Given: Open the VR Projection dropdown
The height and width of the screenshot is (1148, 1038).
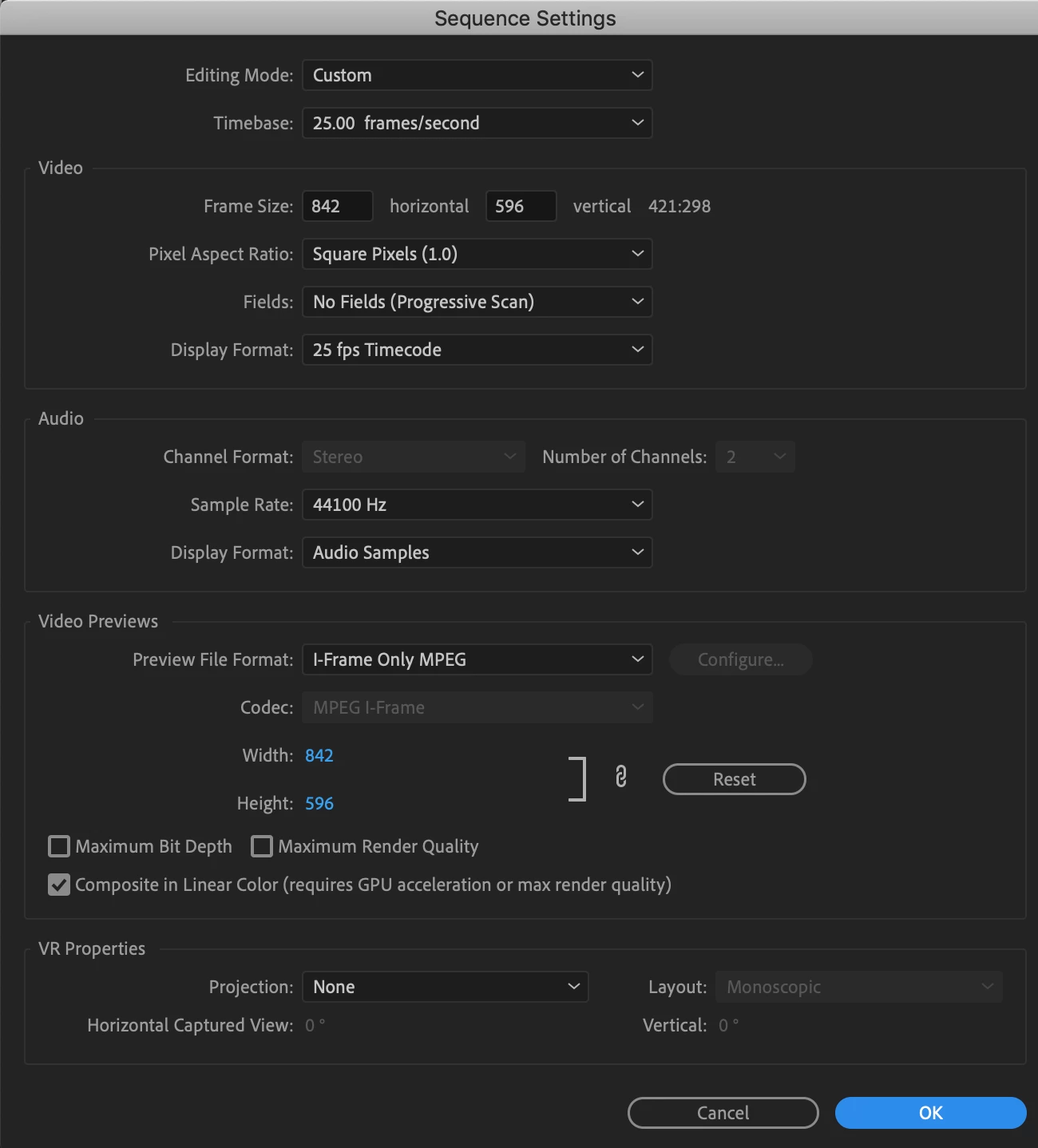Looking at the screenshot, I should pos(446,987).
